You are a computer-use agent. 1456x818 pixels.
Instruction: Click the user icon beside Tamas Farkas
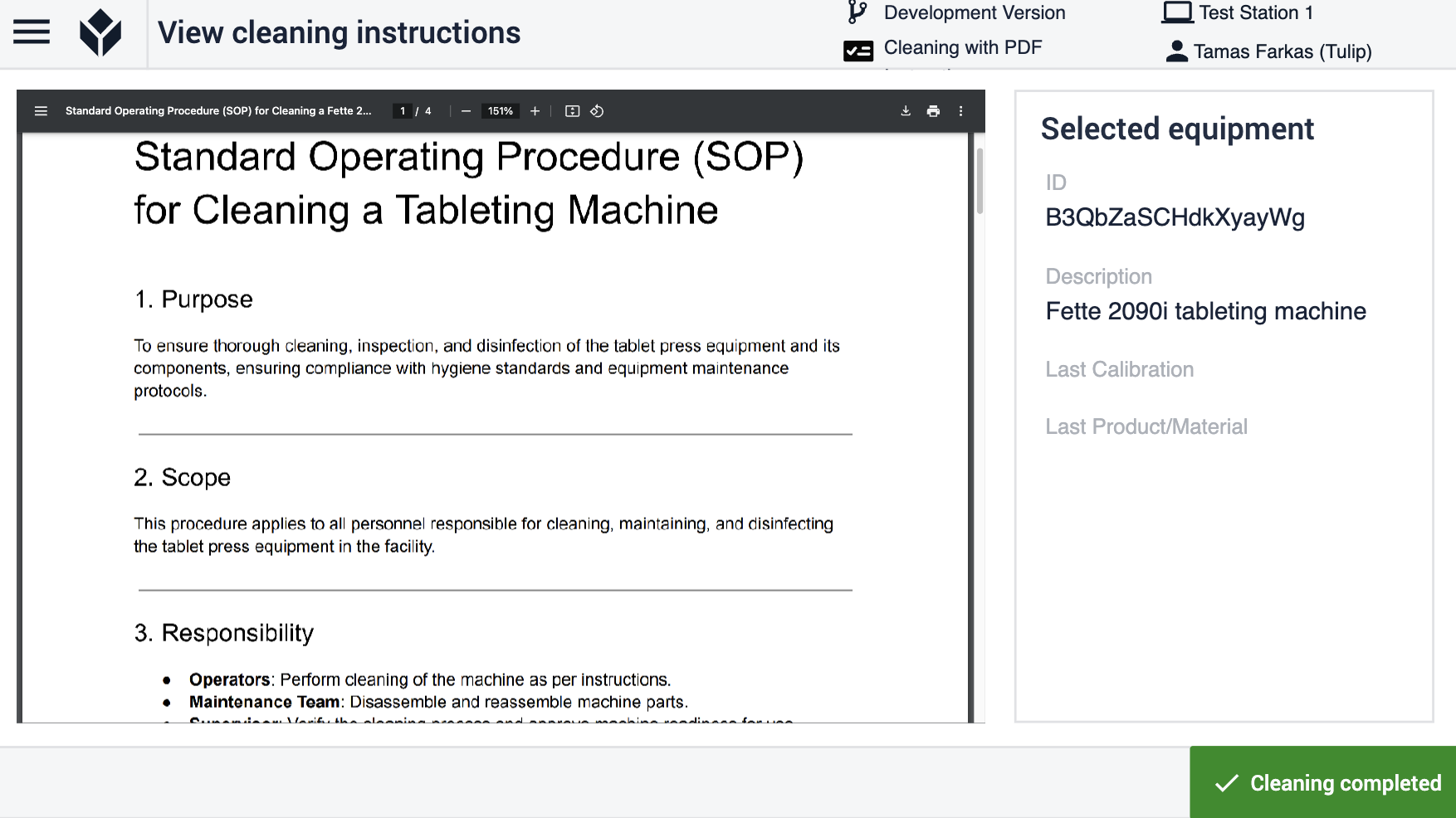(1177, 51)
